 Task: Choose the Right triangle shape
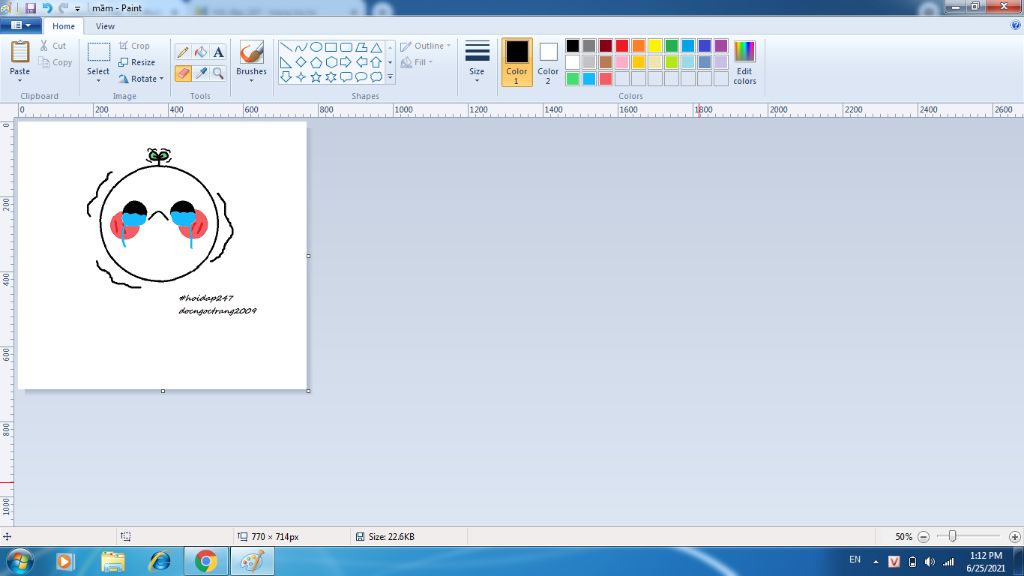286,63
